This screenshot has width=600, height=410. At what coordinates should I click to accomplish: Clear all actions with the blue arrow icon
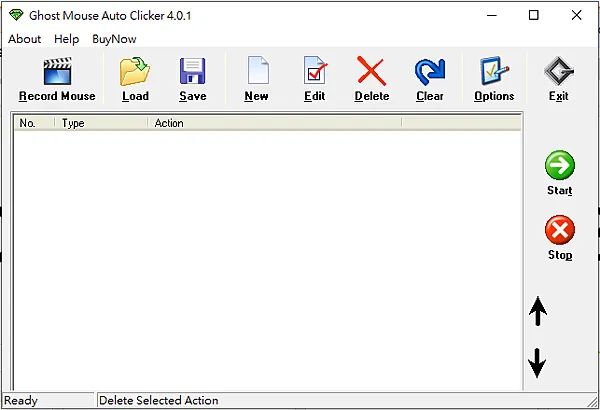[430, 72]
